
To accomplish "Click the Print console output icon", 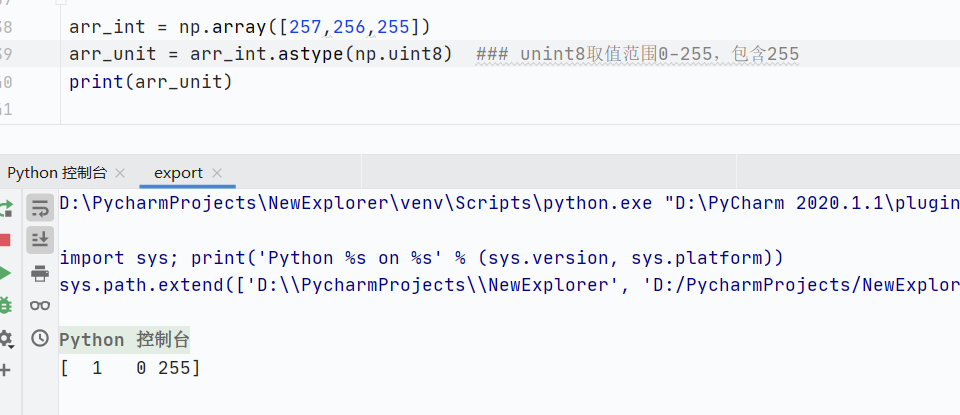I will 40,272.
